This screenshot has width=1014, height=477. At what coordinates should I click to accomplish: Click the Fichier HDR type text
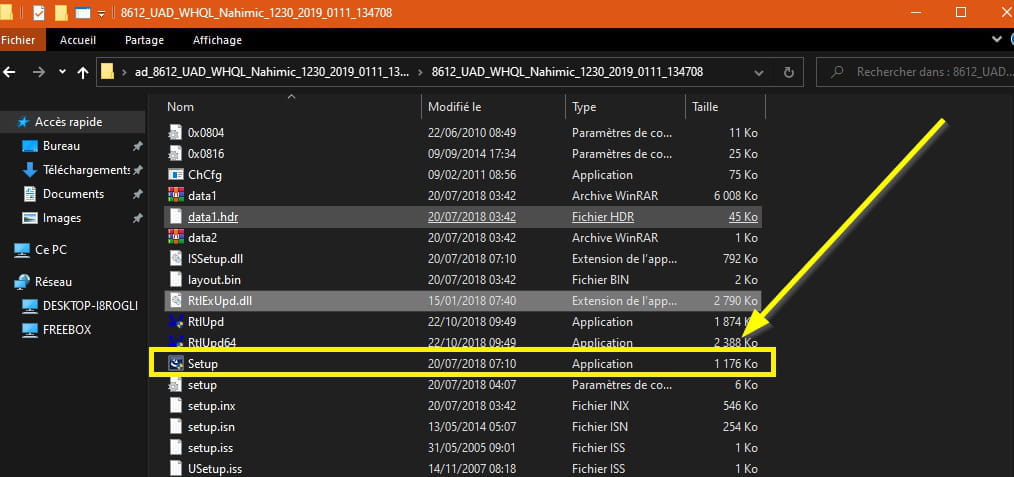[x=602, y=217]
